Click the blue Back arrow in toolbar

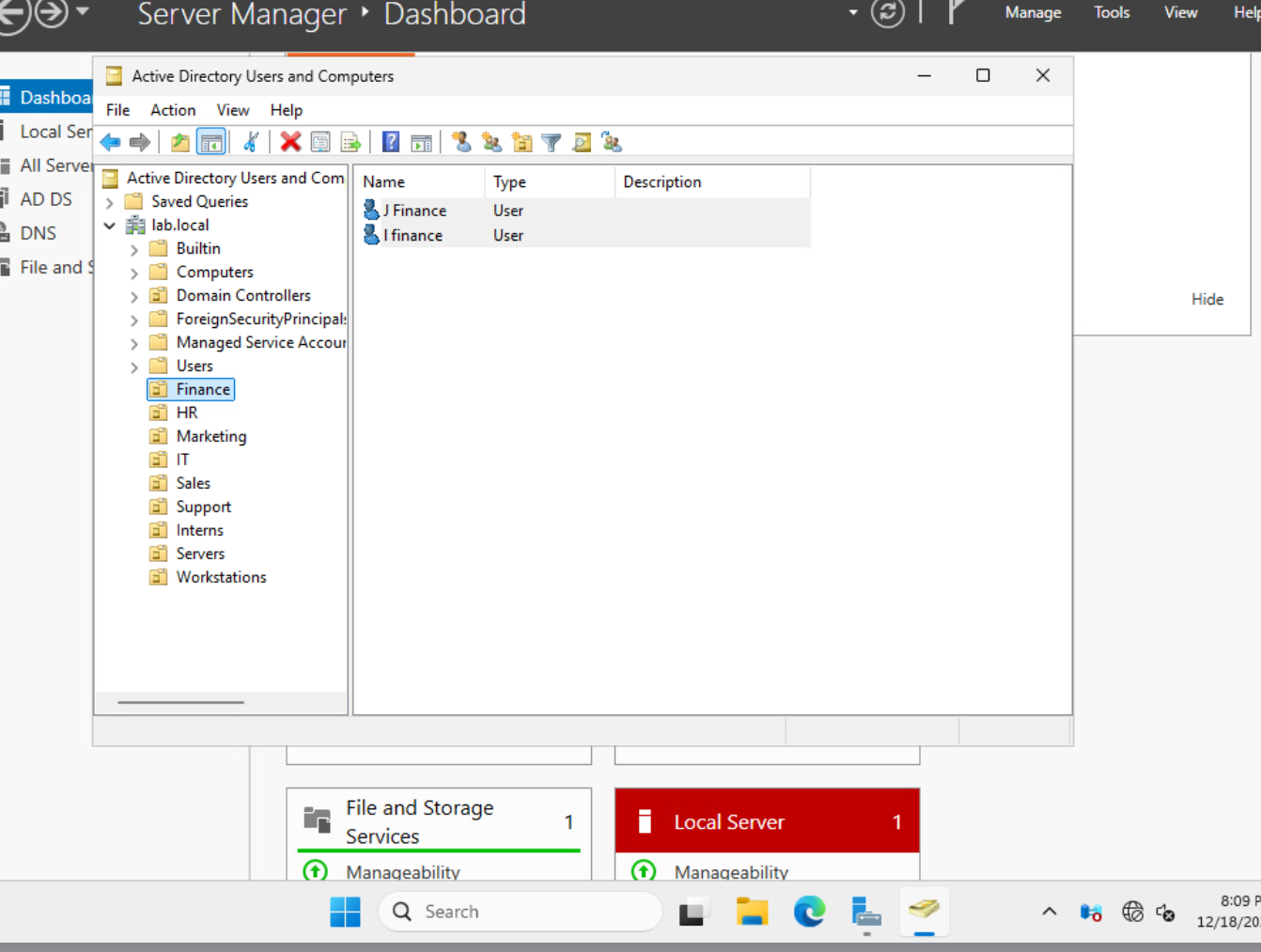(111, 142)
